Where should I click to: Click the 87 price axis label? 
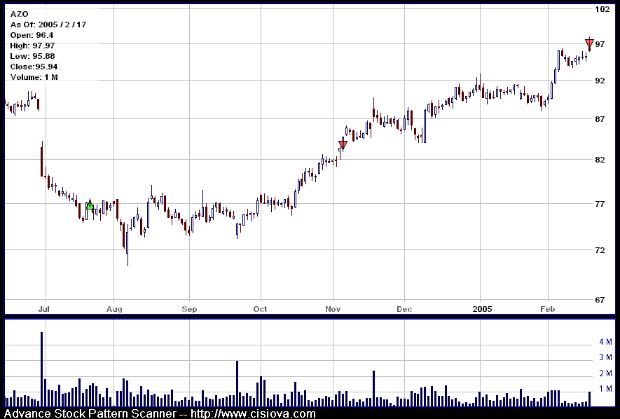tap(600, 119)
